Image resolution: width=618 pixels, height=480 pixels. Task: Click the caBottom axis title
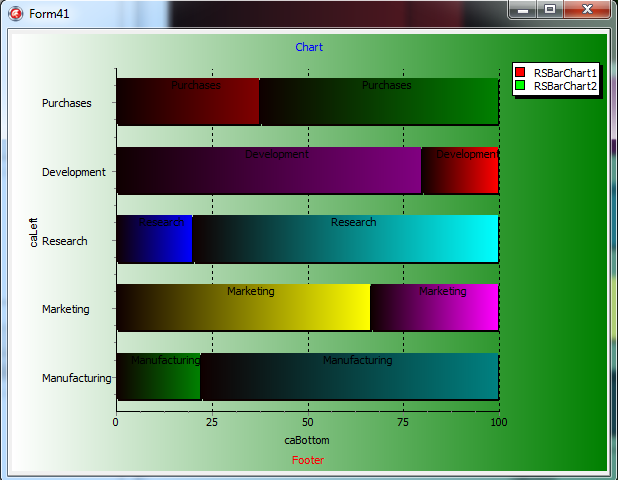point(307,440)
